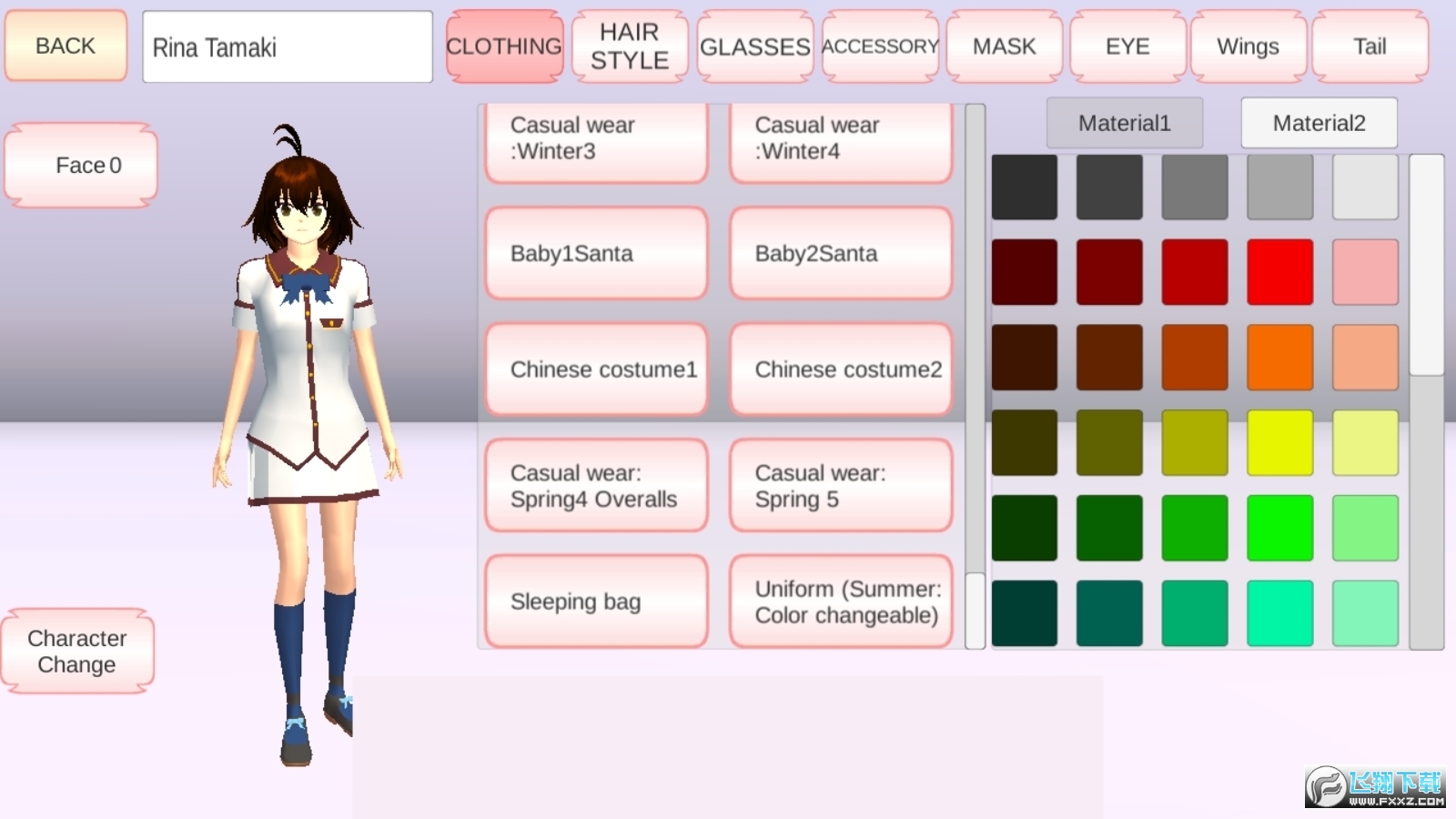Switch to the HAIR STYLE tab
This screenshot has height=819, width=1456.
coord(630,45)
